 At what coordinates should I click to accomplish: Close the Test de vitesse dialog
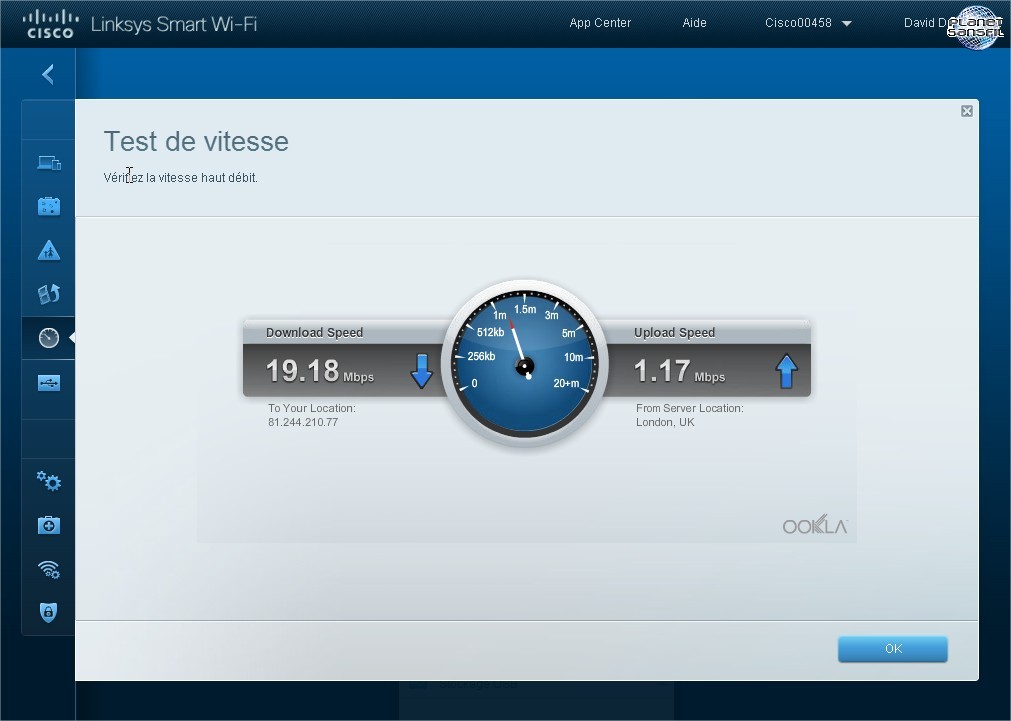click(967, 111)
